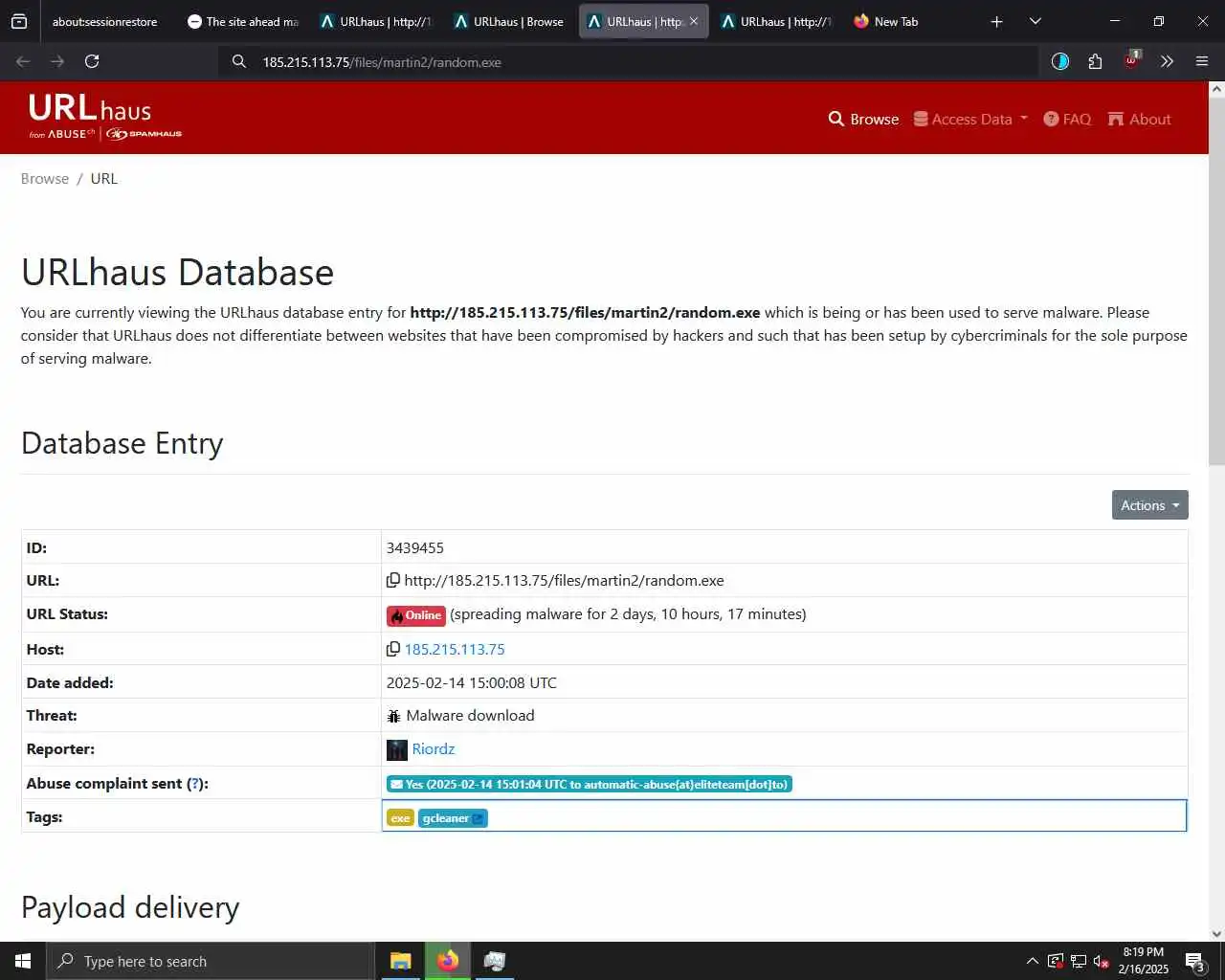
Task: Click the network tray icon
Action: tap(1079, 961)
